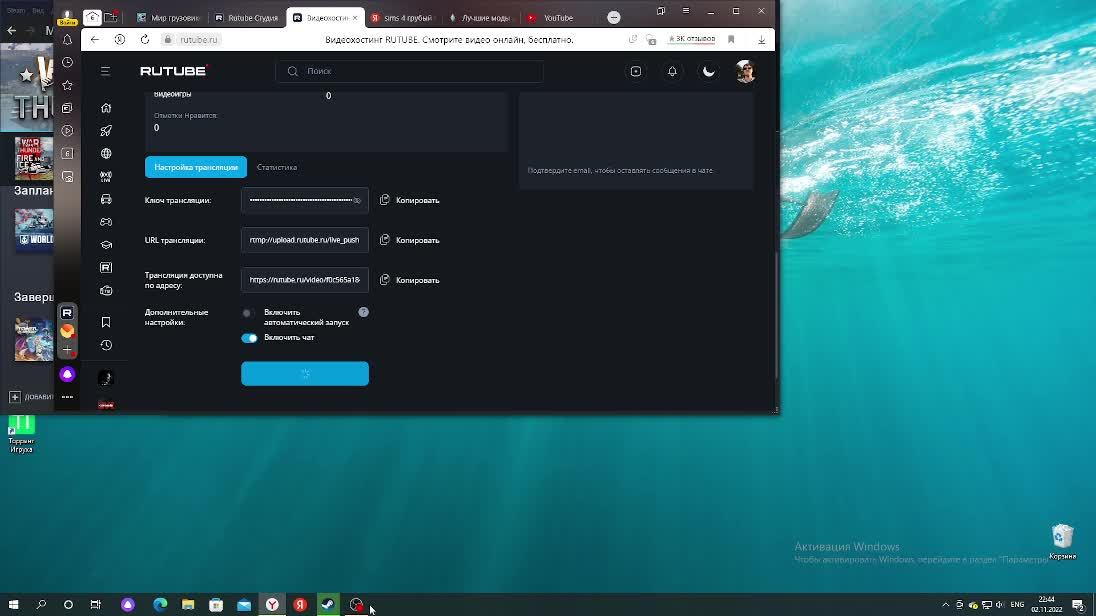Click the blue loading submit button
Viewport: 1096px width, 616px height.
pos(305,373)
